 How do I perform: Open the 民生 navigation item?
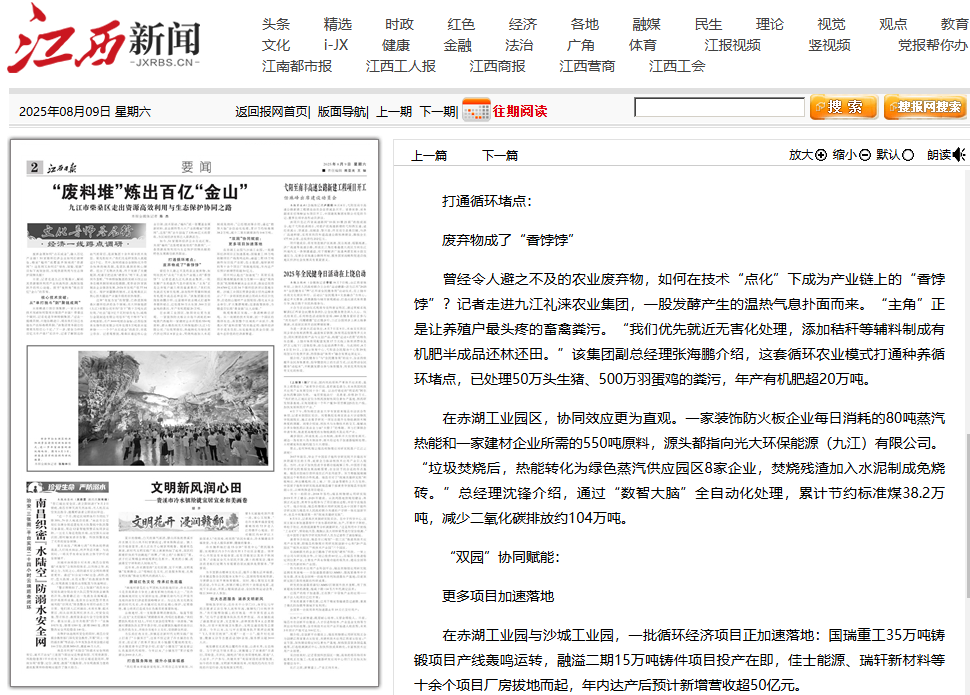[x=708, y=24]
